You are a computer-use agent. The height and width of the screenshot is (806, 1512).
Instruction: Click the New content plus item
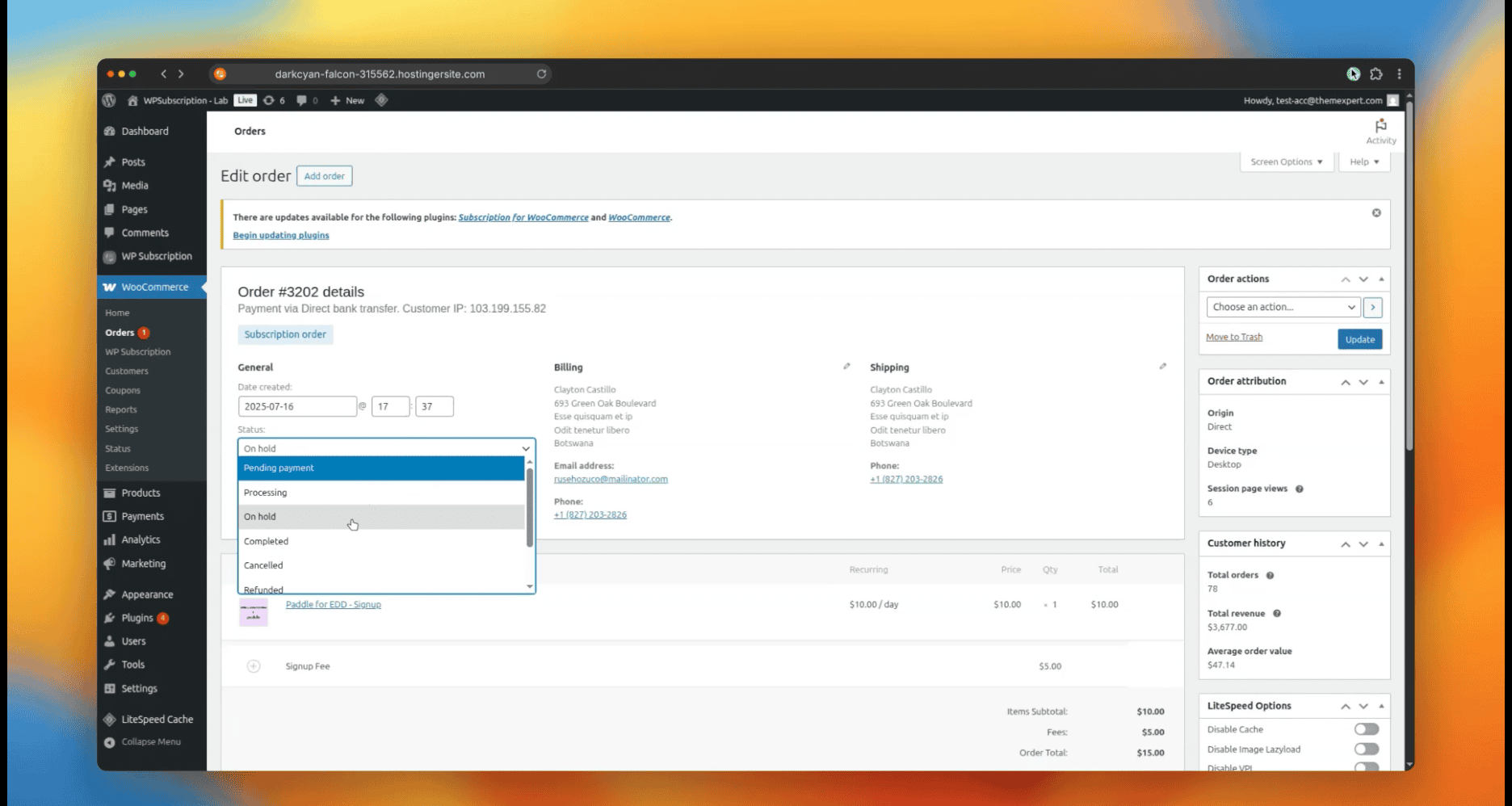(x=347, y=100)
